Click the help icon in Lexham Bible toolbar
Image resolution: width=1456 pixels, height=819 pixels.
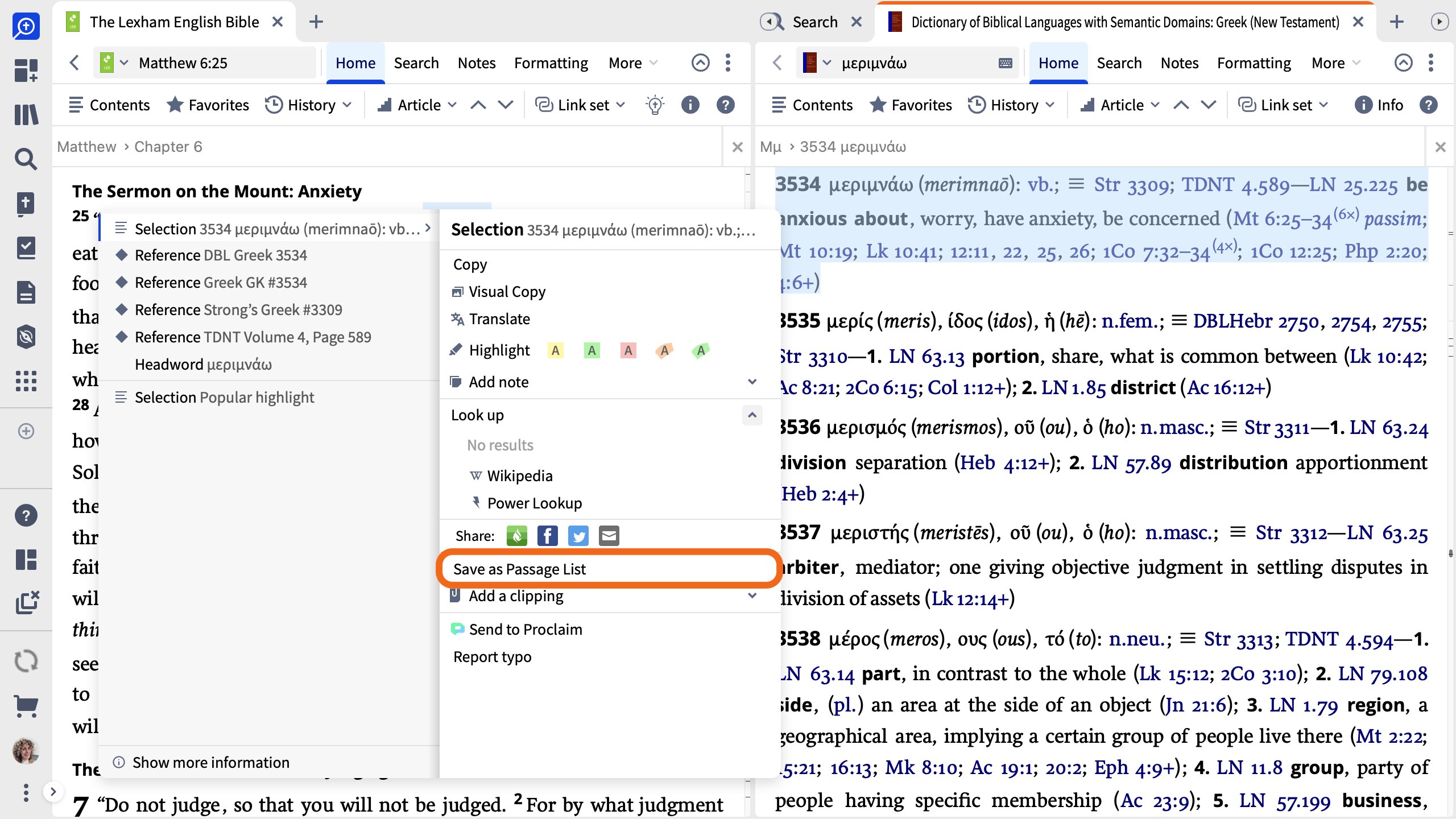tap(725, 105)
